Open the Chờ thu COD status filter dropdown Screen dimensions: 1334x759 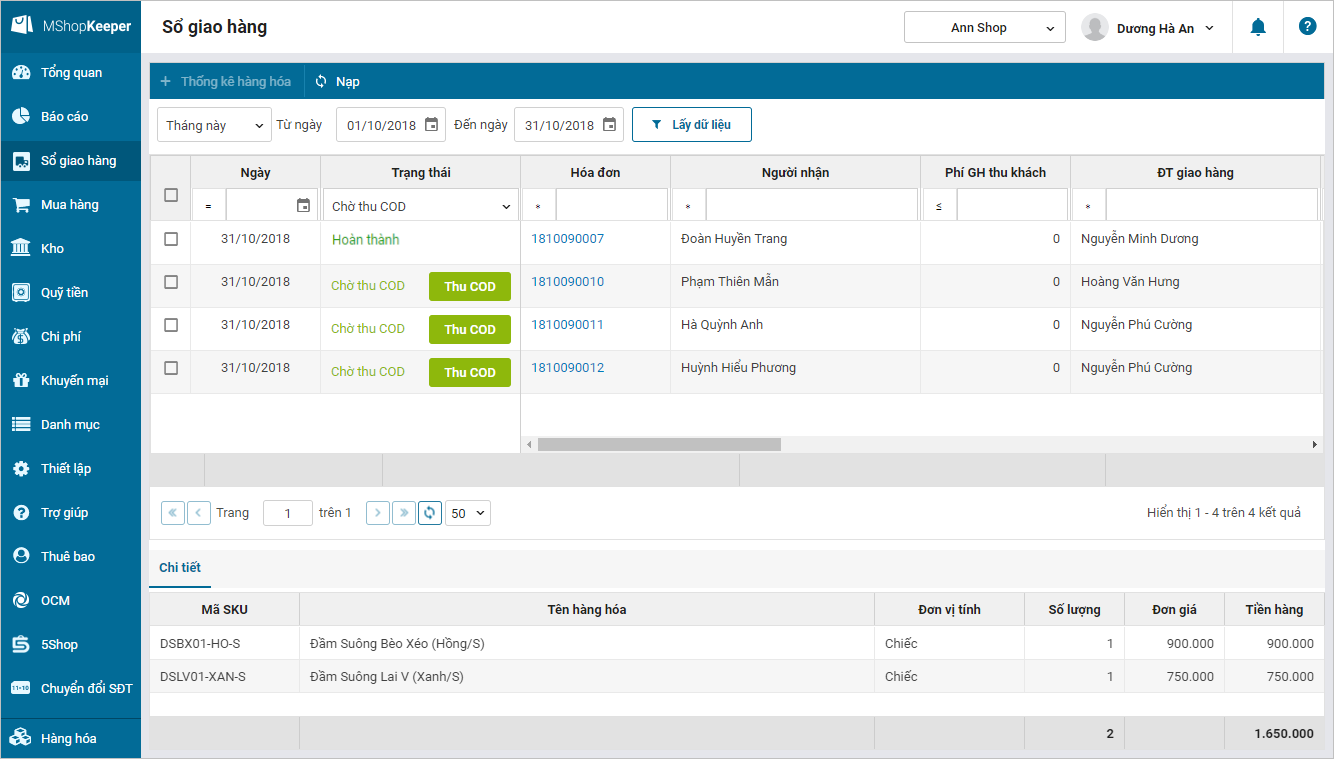tap(421, 206)
